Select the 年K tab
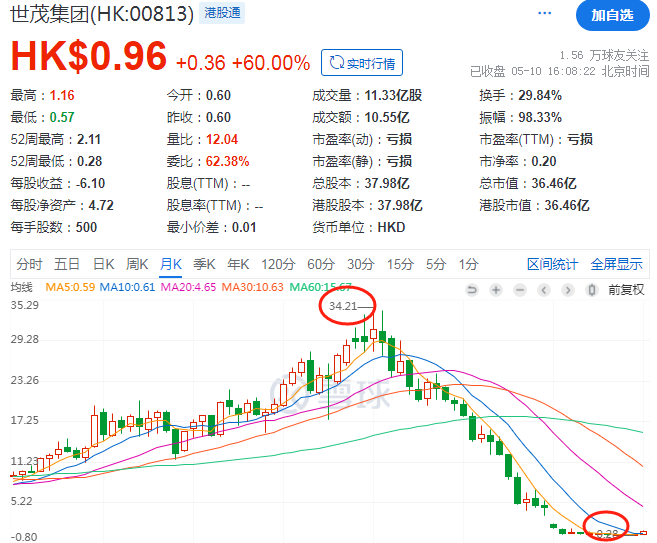 tap(238, 264)
